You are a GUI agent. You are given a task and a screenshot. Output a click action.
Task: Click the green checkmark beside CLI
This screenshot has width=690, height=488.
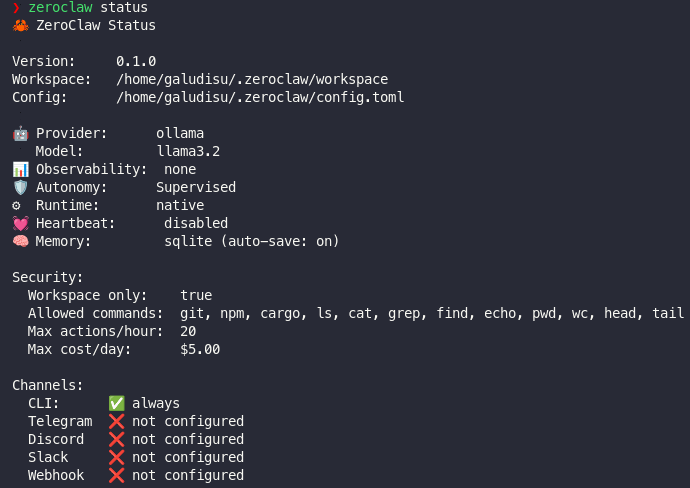pyautogui.click(x=116, y=403)
